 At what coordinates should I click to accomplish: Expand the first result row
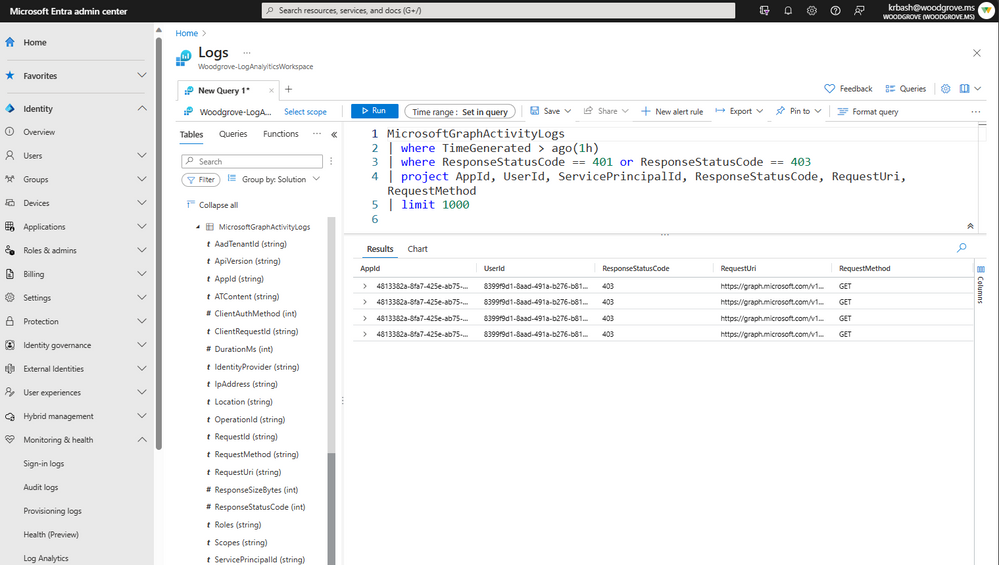(364, 286)
